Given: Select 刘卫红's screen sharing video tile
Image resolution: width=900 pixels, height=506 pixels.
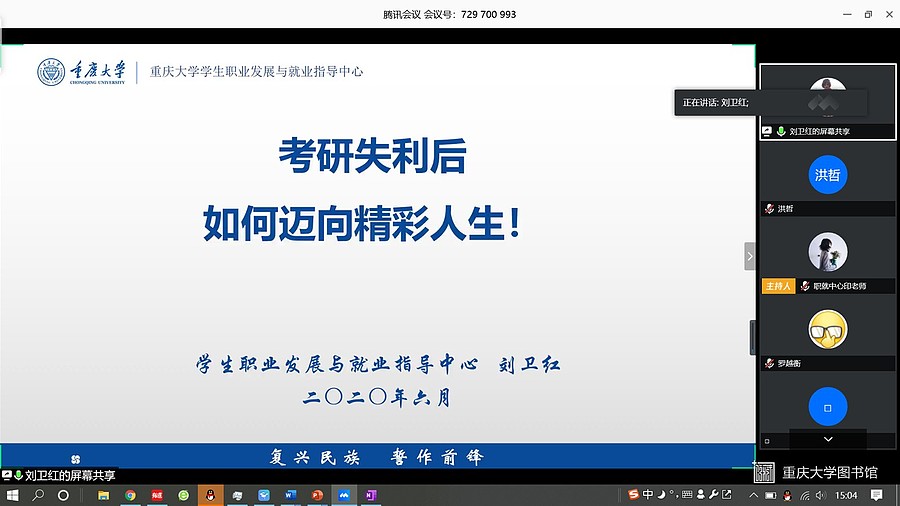Looking at the screenshot, I should 827,102.
